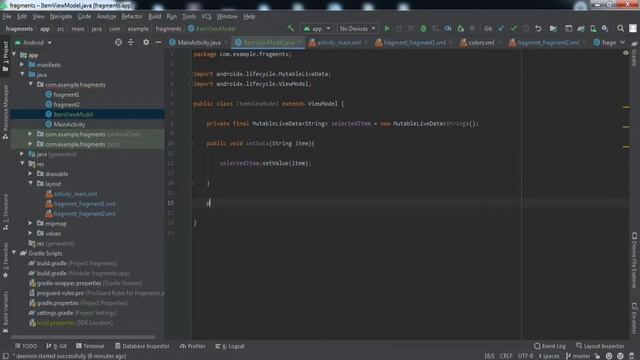Expand the drawable folder
Image resolution: width=640 pixels, height=360 pixels.
31,173
